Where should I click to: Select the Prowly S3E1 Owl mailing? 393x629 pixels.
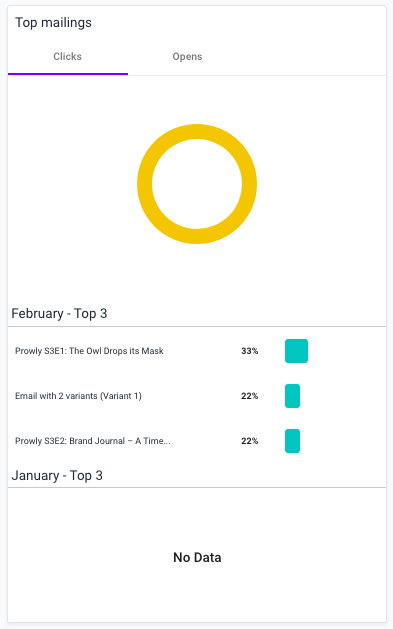pyautogui.click(x=89, y=351)
